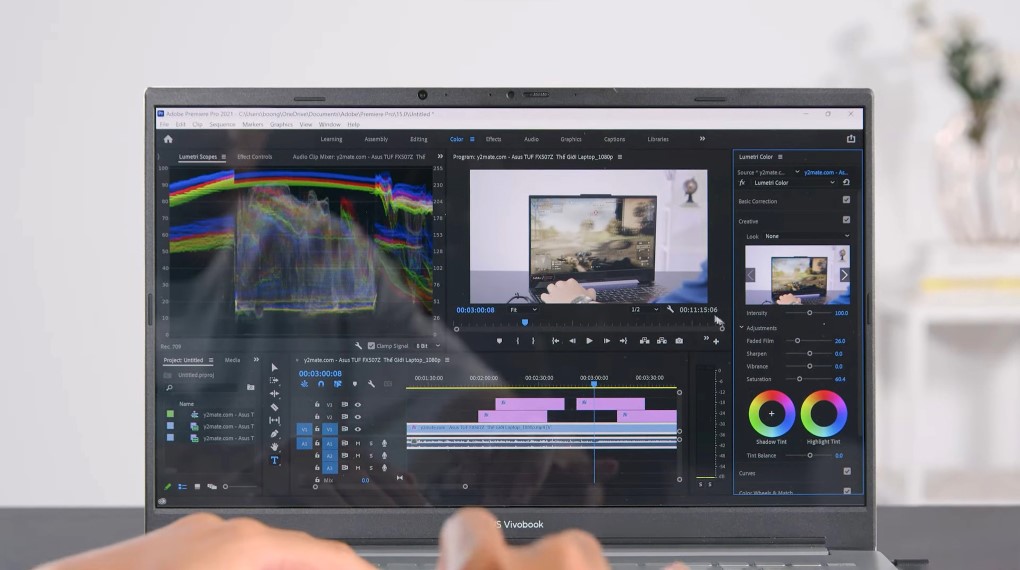
Task: Switch Project panel to Icon View
Action: [x=196, y=487]
